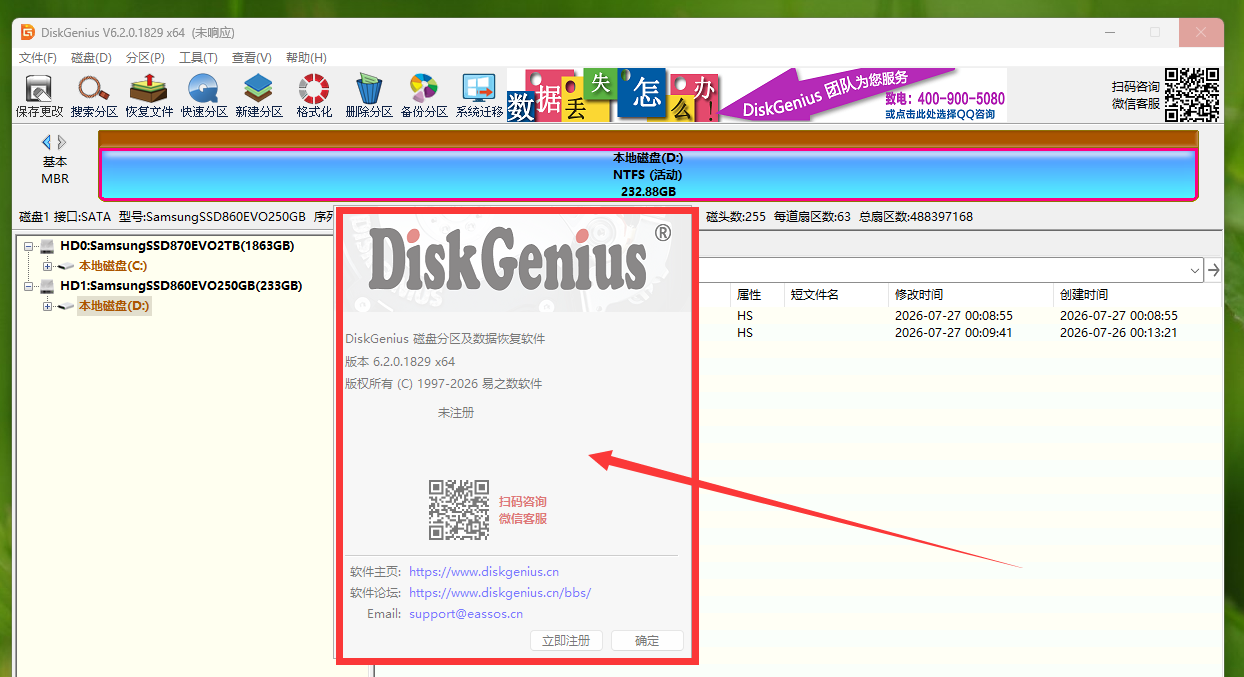The height and width of the screenshot is (677, 1244).
Task: Click the HD1 Samsung 860 EVO disk icon
Action: click(x=48, y=286)
